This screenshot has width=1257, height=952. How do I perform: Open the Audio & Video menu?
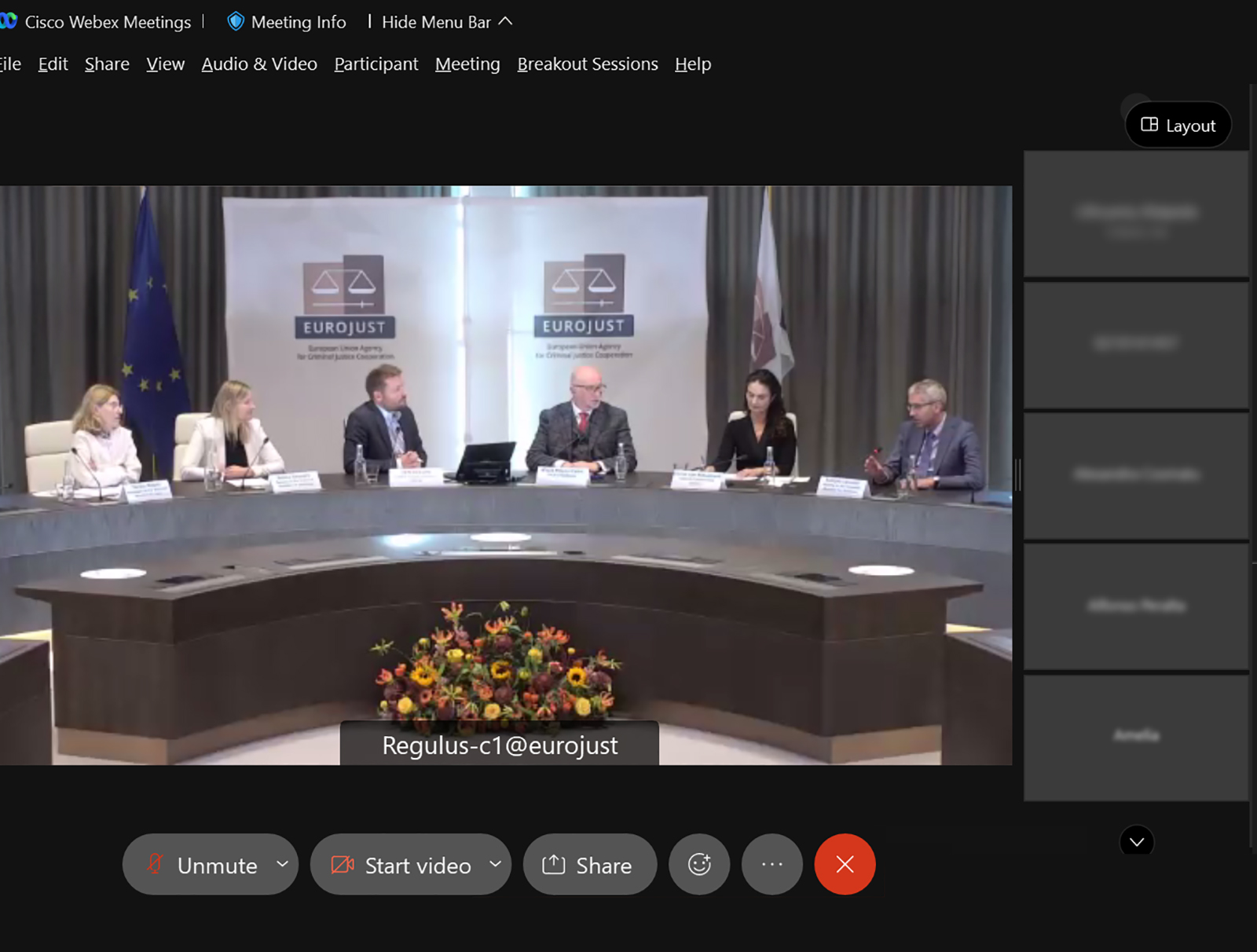pos(259,64)
